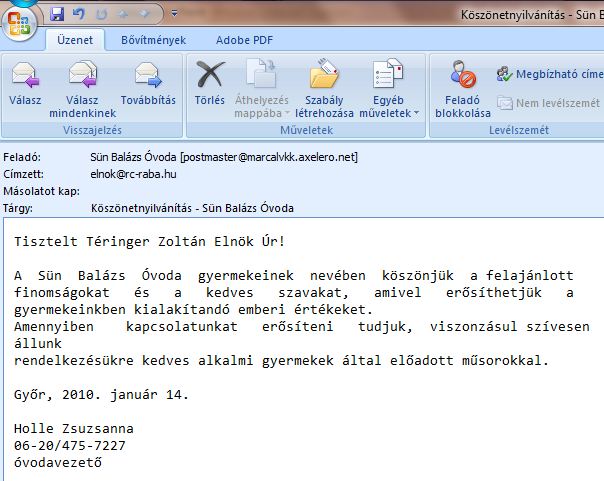Delete the message with Törlés
The width and height of the screenshot is (604, 481).
pos(210,84)
